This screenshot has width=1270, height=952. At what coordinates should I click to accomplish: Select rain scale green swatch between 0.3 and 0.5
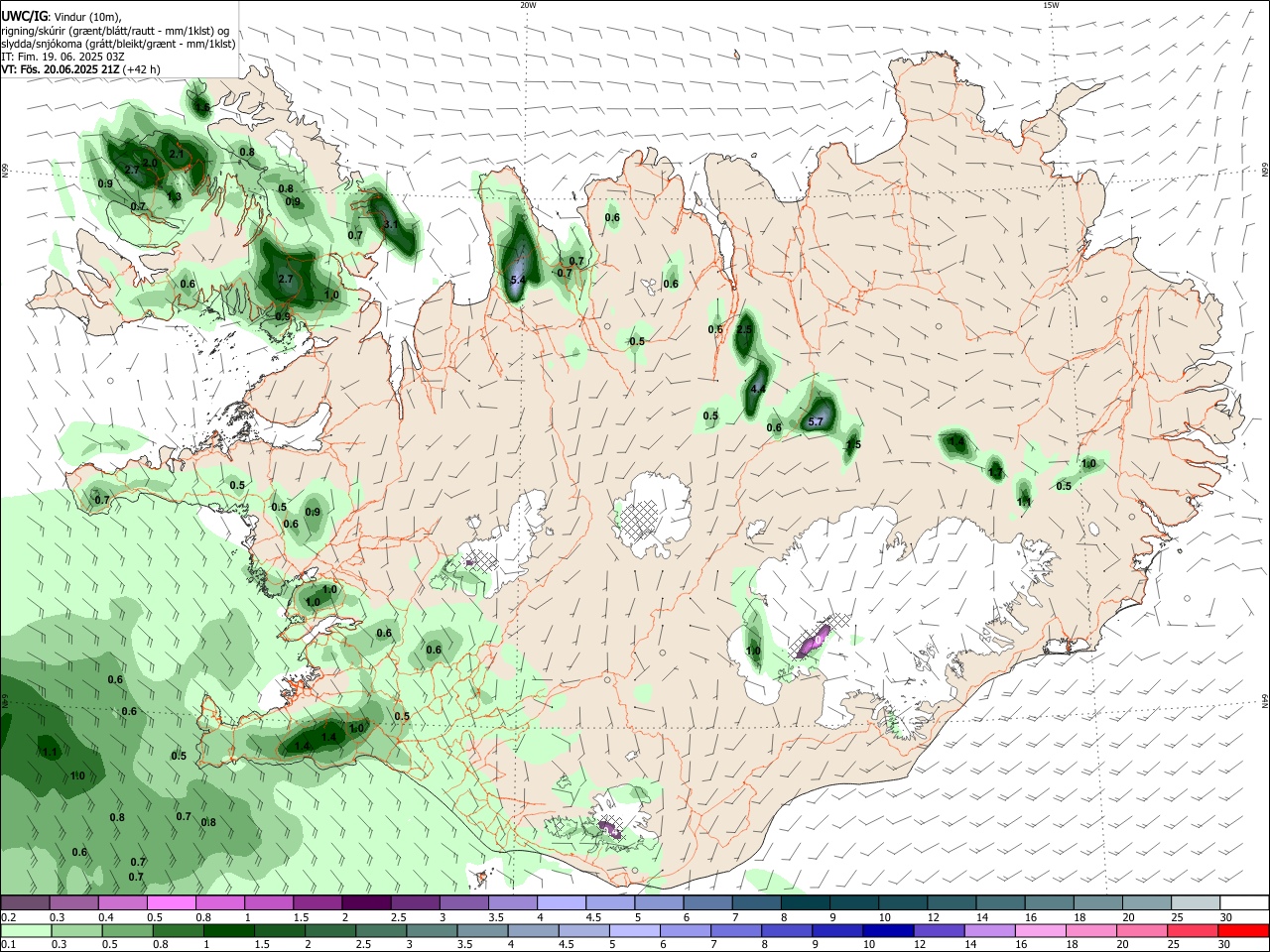pos(74,930)
